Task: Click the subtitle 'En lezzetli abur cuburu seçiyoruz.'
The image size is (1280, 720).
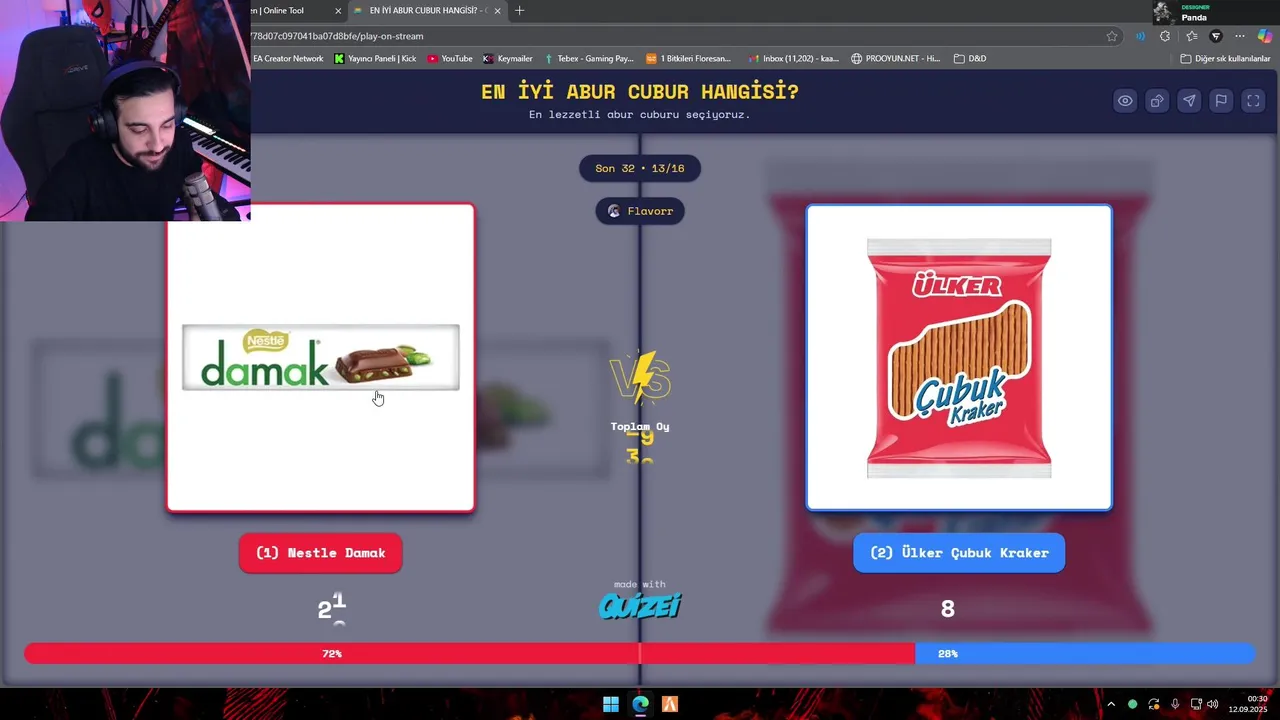Action: coord(640,114)
